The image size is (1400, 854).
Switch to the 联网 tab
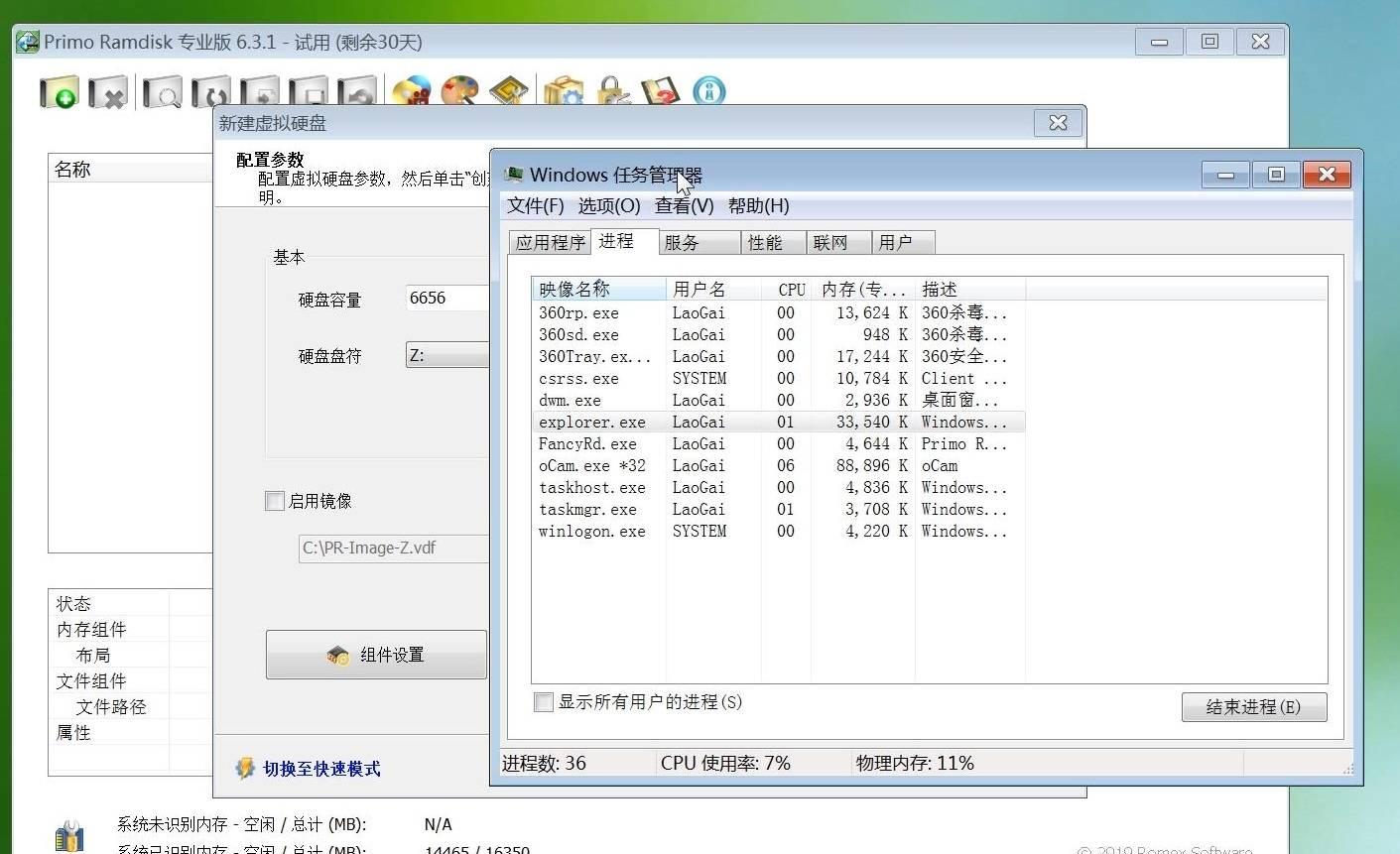tap(839, 243)
